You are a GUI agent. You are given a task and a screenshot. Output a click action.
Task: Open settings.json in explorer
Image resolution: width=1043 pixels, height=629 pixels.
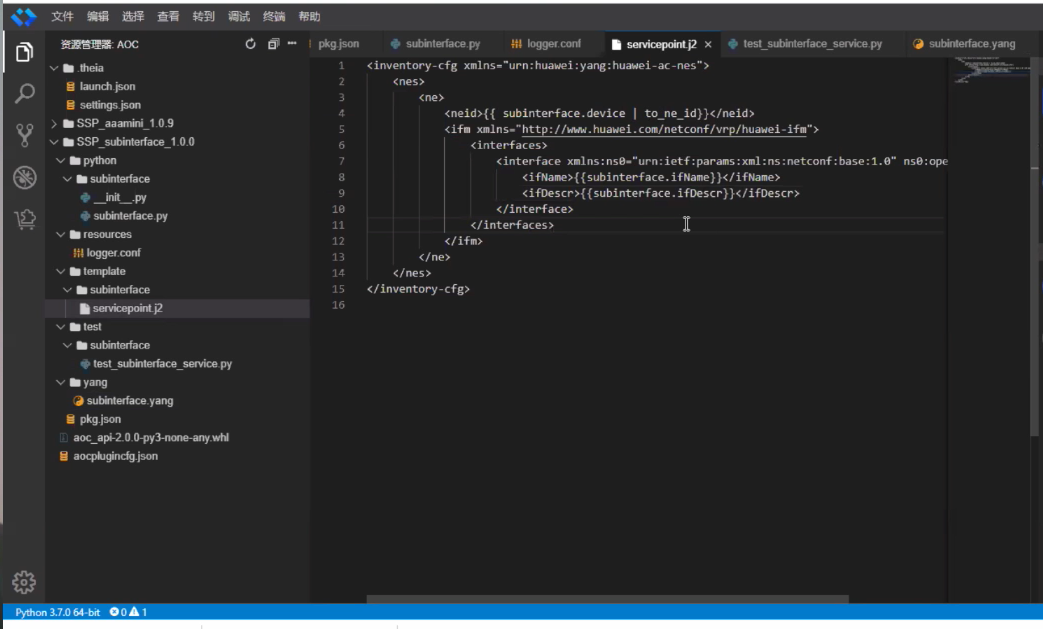tap(110, 105)
